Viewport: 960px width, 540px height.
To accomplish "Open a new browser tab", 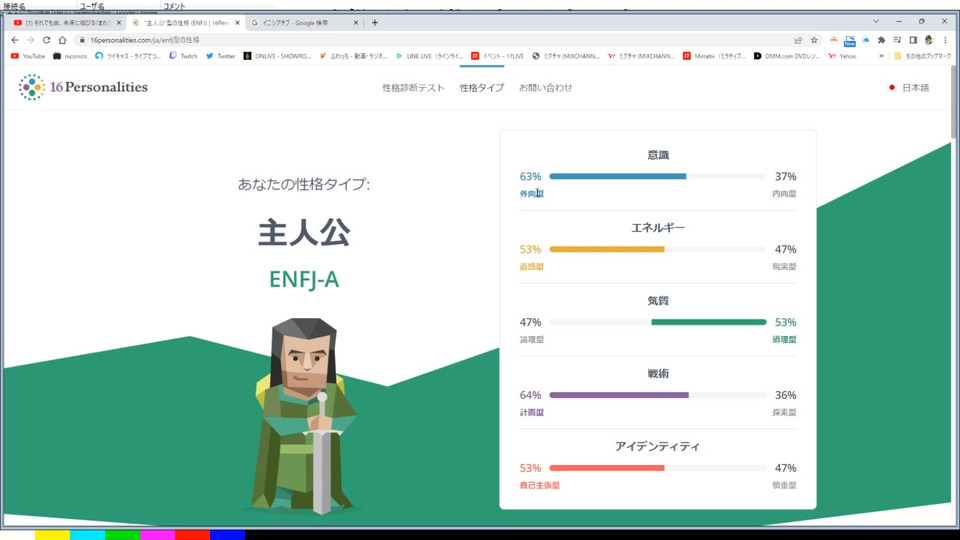I will (x=375, y=23).
